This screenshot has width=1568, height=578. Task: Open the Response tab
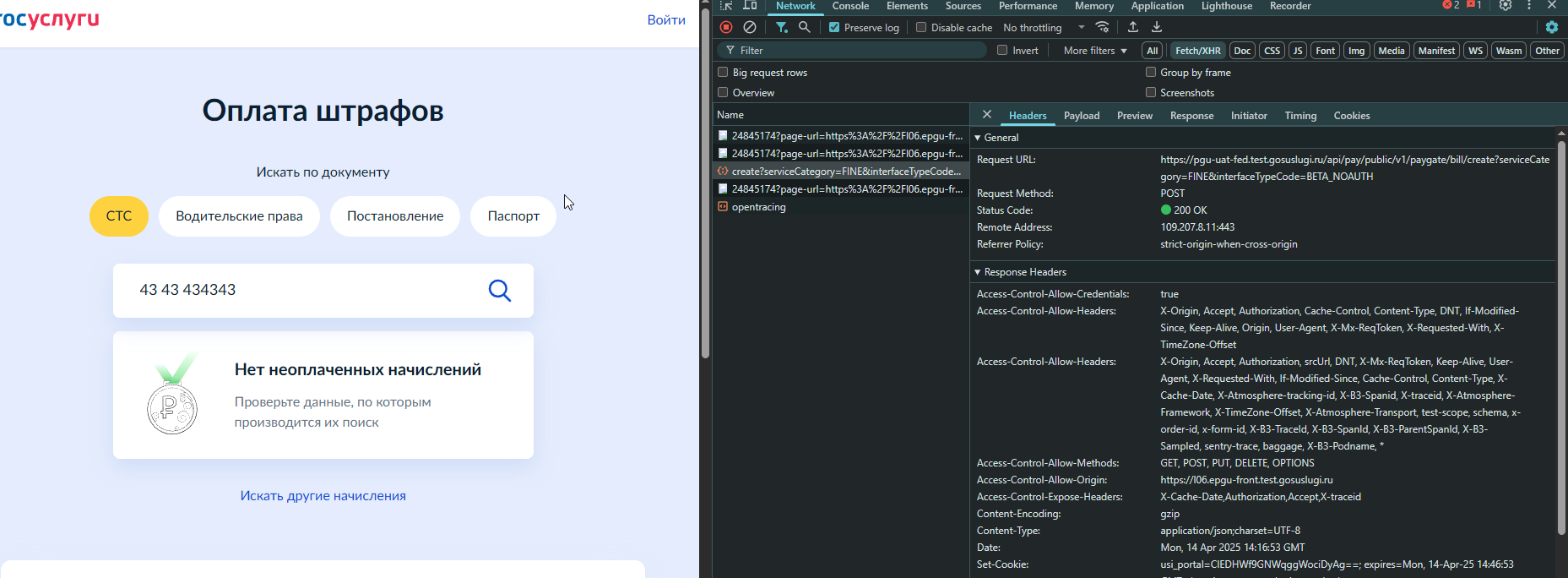1191,116
